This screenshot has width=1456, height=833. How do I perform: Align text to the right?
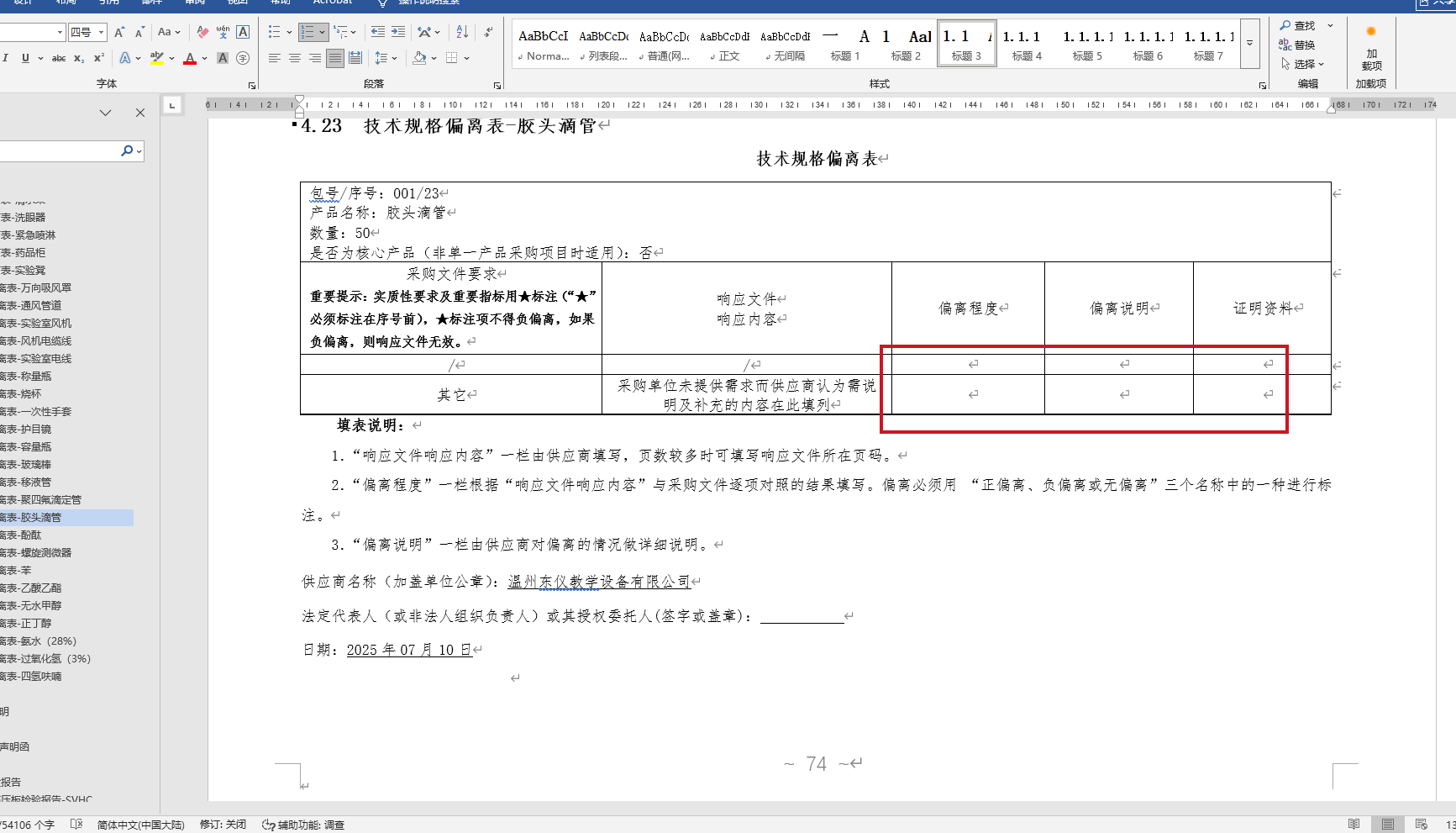315,58
